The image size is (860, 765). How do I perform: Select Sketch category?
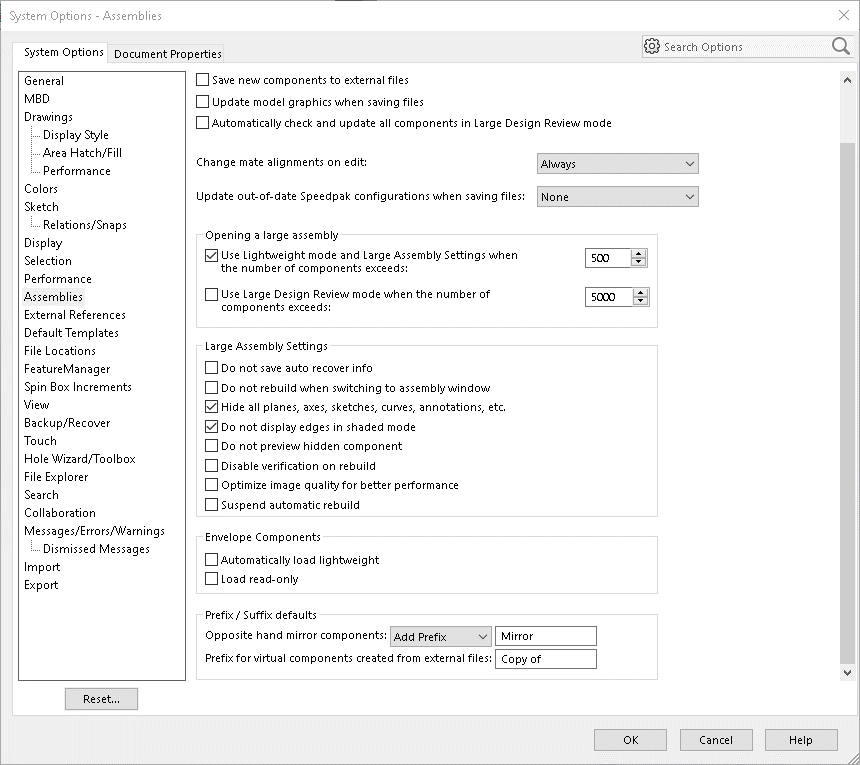pyautogui.click(x=41, y=207)
